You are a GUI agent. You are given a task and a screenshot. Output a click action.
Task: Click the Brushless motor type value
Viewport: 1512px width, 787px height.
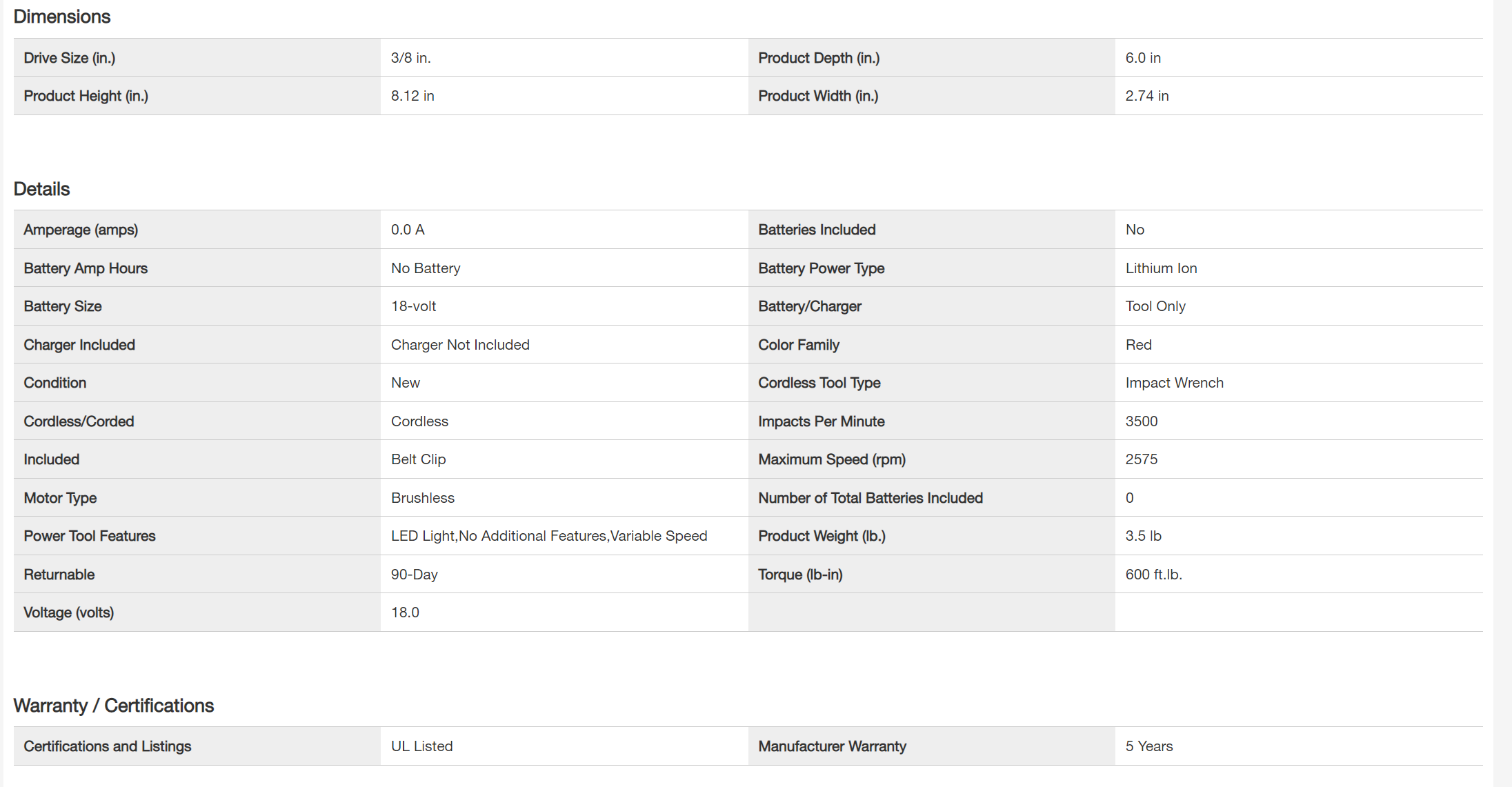(x=422, y=498)
